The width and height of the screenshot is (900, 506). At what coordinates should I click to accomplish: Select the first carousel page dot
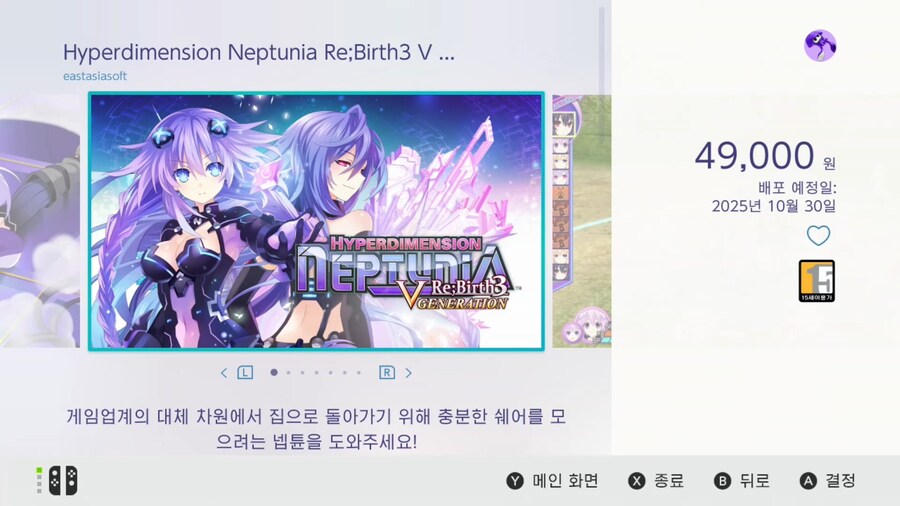click(274, 372)
